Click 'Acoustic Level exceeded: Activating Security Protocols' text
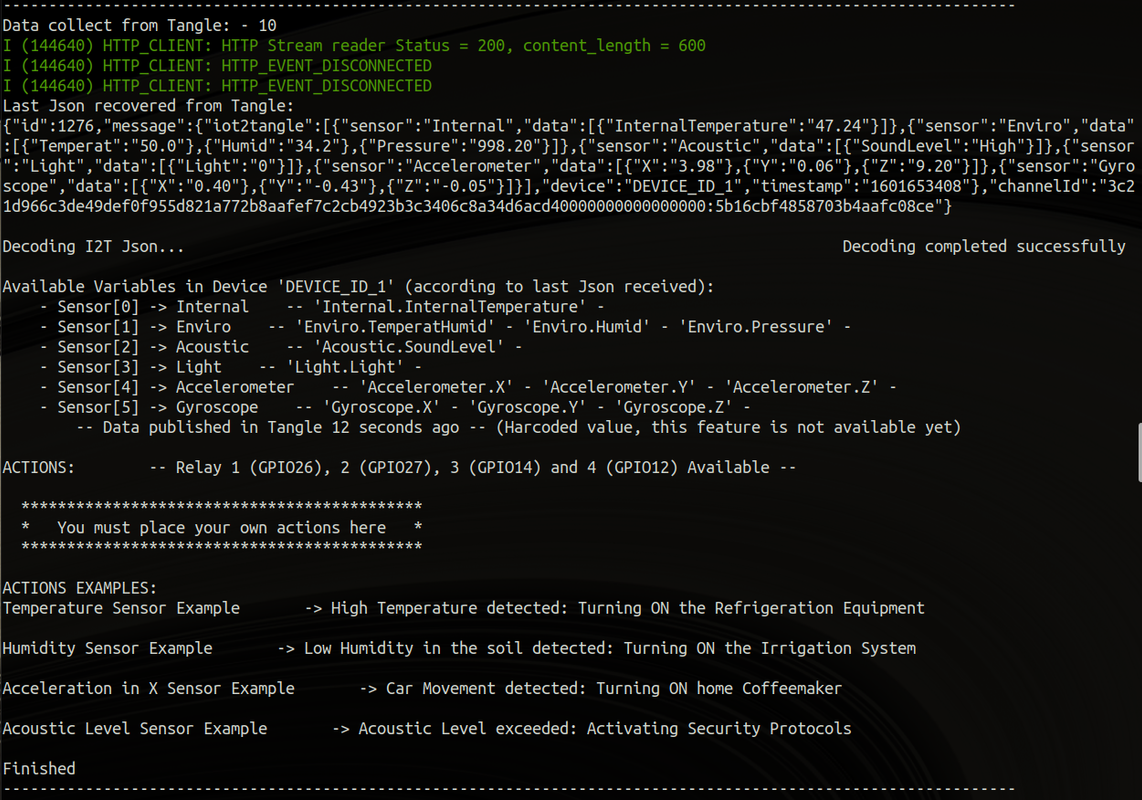 605,729
